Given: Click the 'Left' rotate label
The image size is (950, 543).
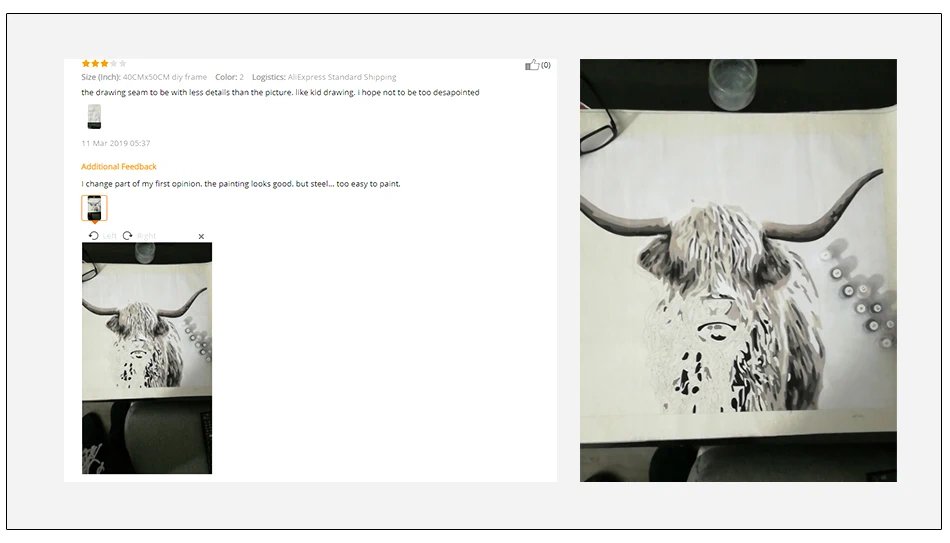Looking at the screenshot, I should pyautogui.click(x=109, y=236).
